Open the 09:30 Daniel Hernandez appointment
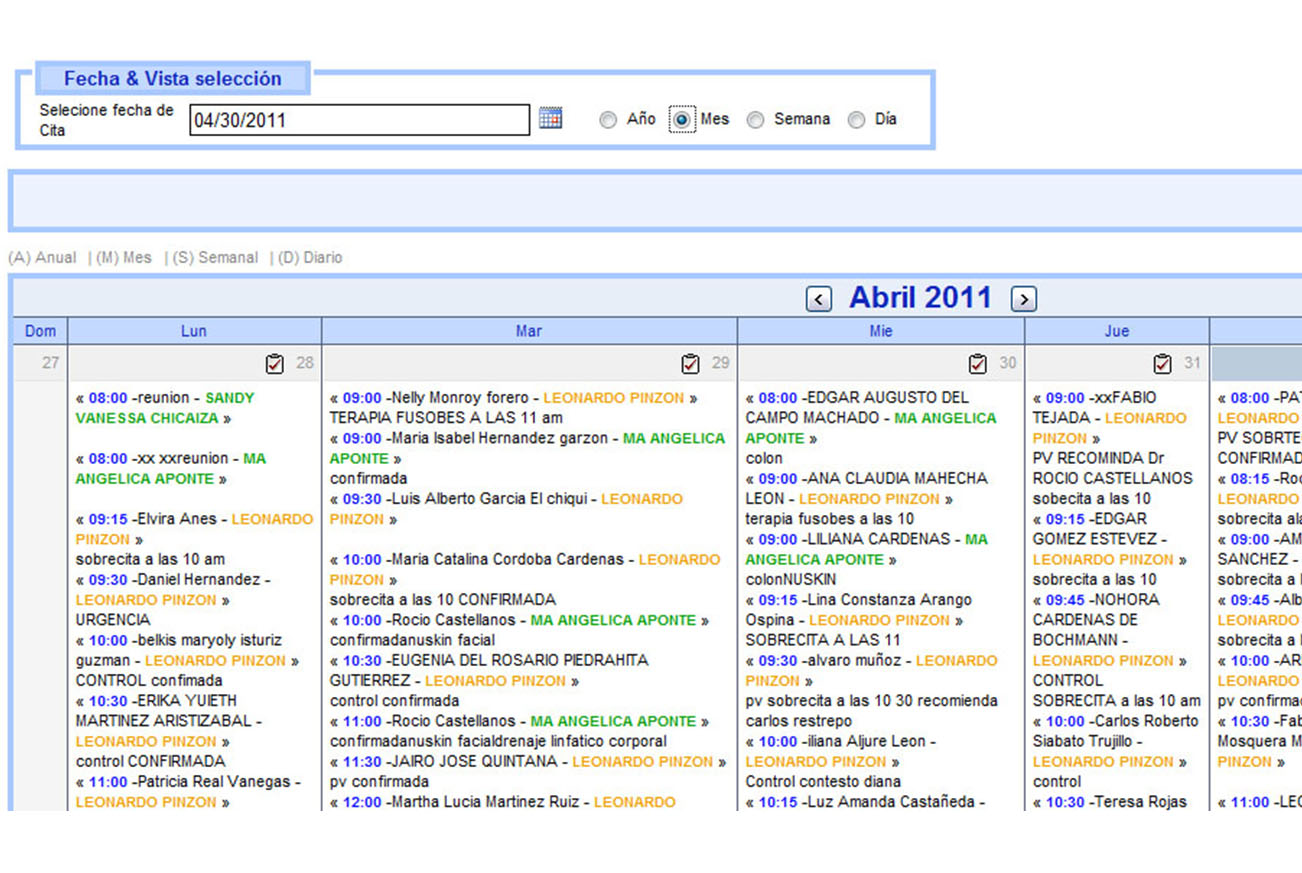Image resolution: width=1302 pixels, height=873 pixels. pyautogui.click(x=174, y=589)
